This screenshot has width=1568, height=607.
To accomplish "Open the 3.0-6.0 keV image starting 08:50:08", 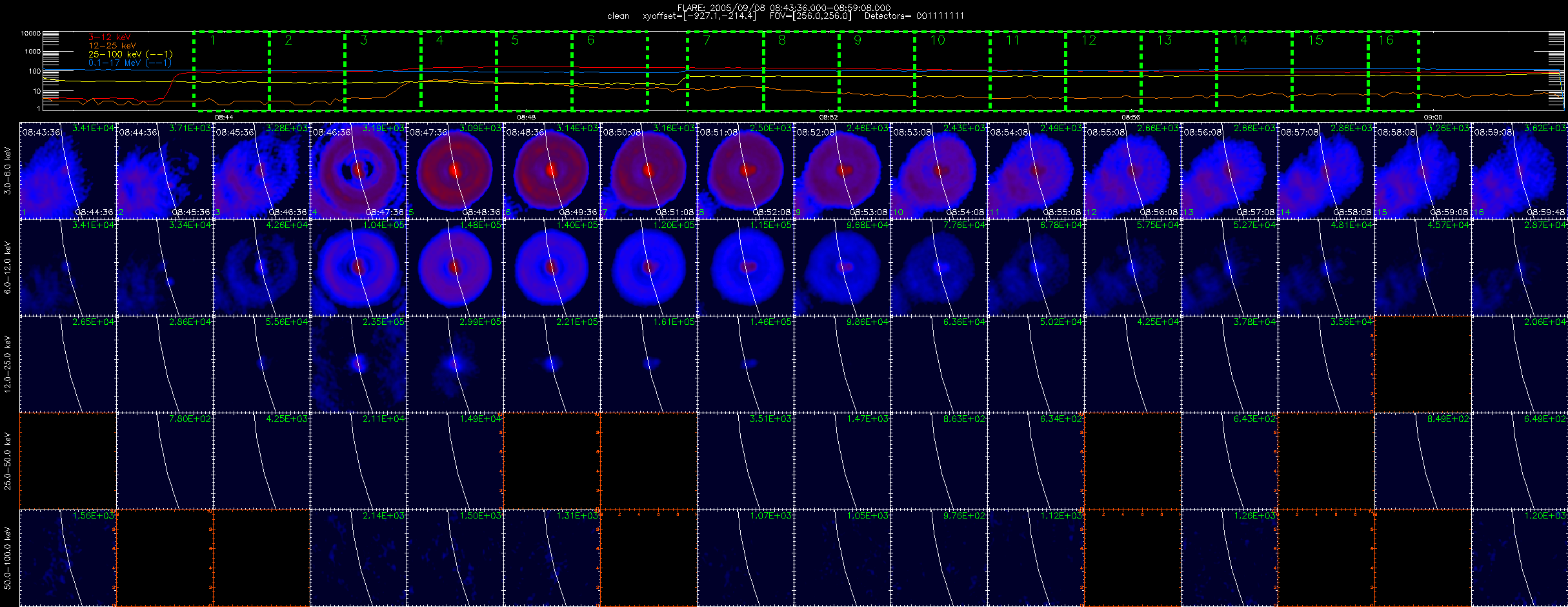I will pos(648,170).
